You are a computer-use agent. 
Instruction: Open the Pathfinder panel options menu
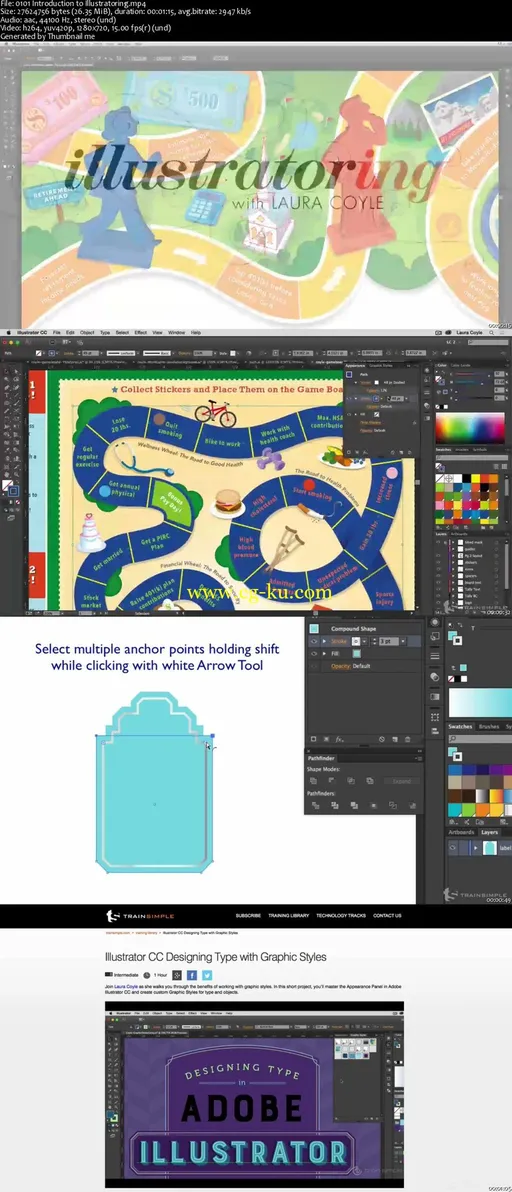point(419,759)
